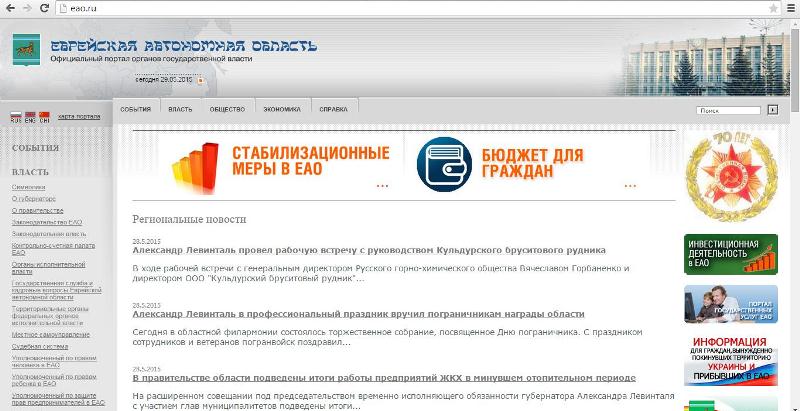The width and height of the screenshot is (800, 411).
Task: Click the browser Forward arrow
Action: (28, 8)
